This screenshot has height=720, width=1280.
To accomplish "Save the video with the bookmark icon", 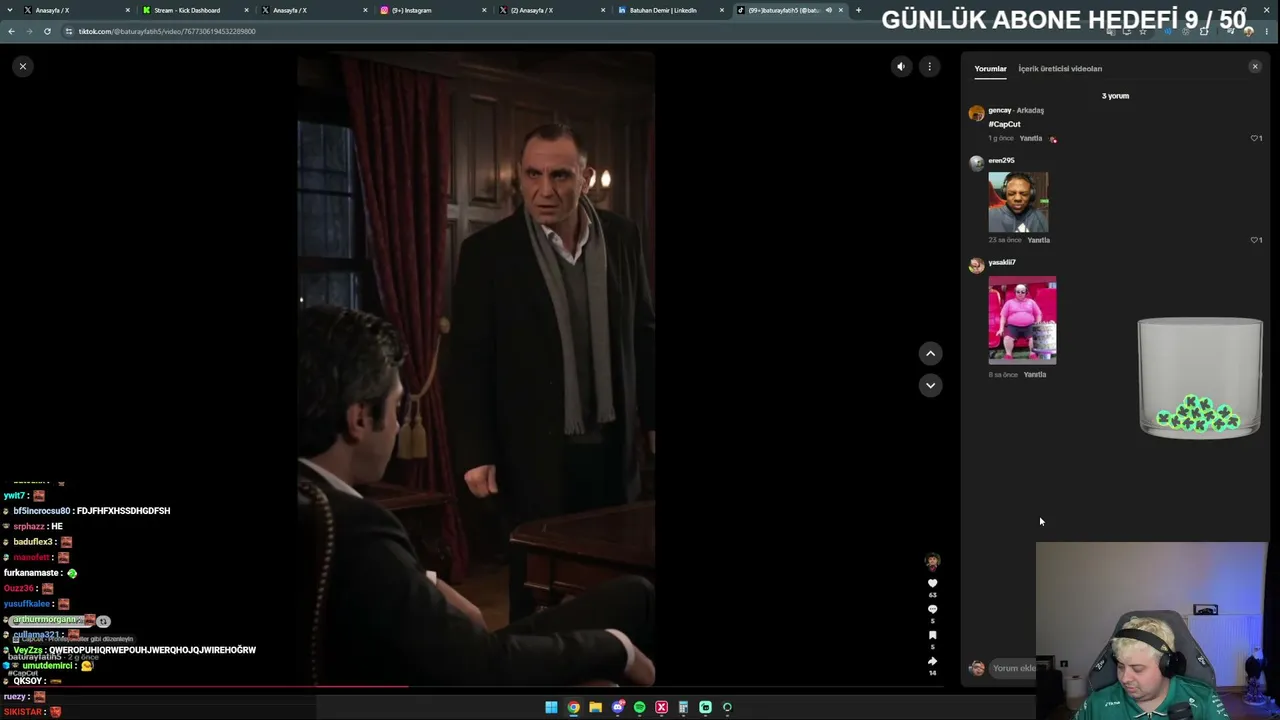I will click(x=932, y=635).
